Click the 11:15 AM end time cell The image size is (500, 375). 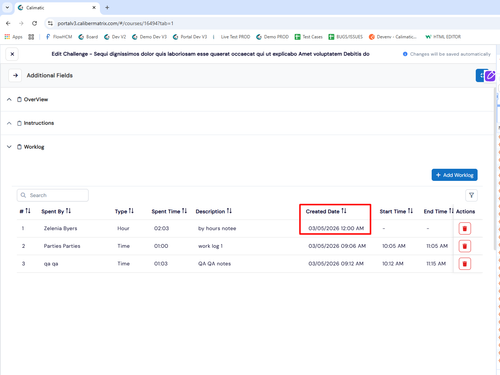click(x=436, y=264)
